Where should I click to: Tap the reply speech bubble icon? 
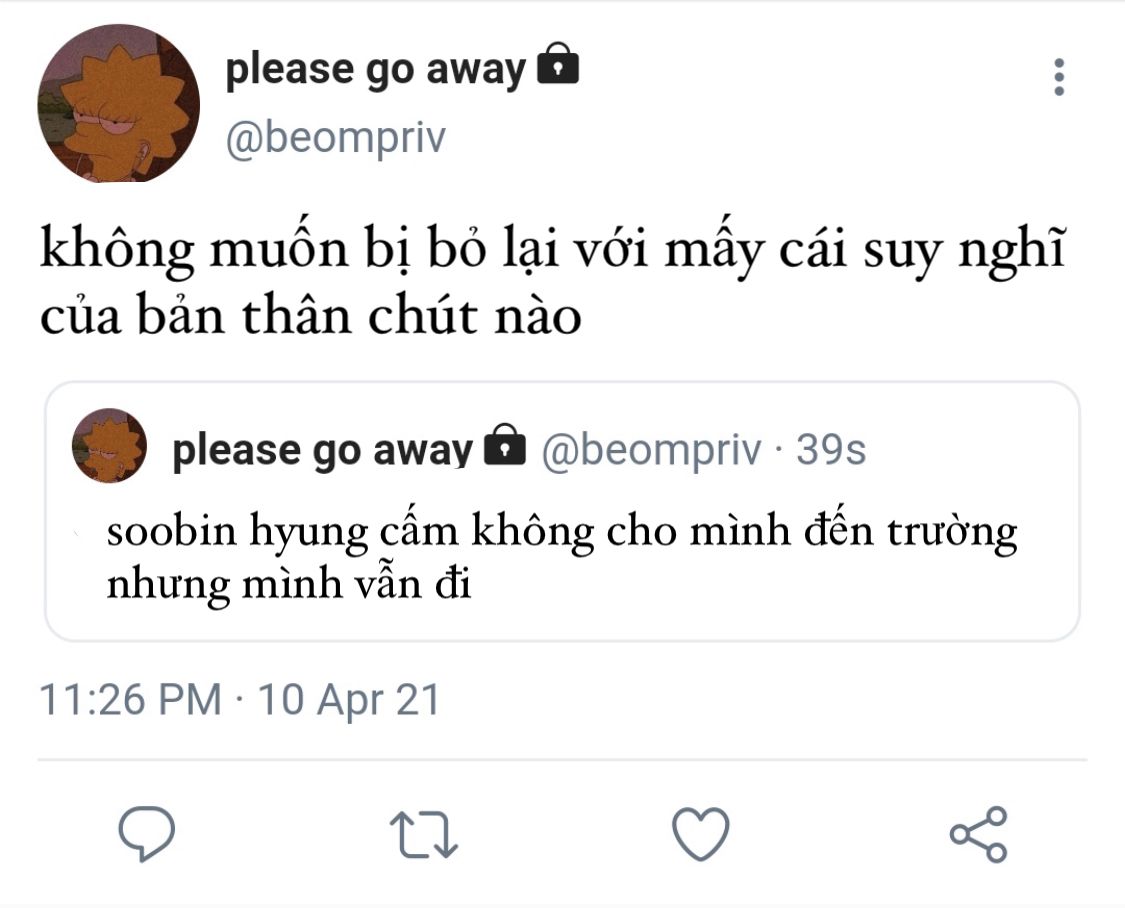tap(146, 833)
